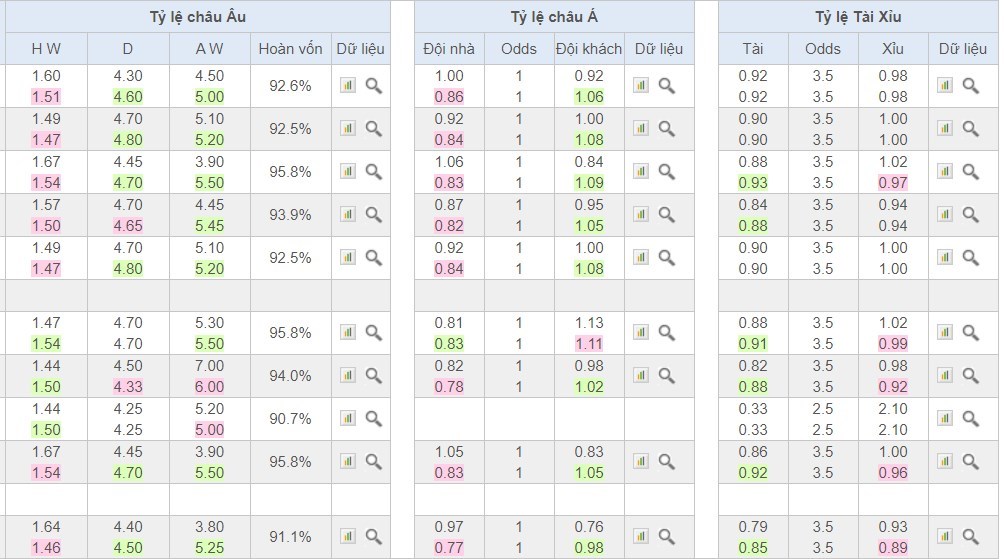Click the 7.00 away-win odds value
This screenshot has height=559, width=1004.
tap(210, 366)
